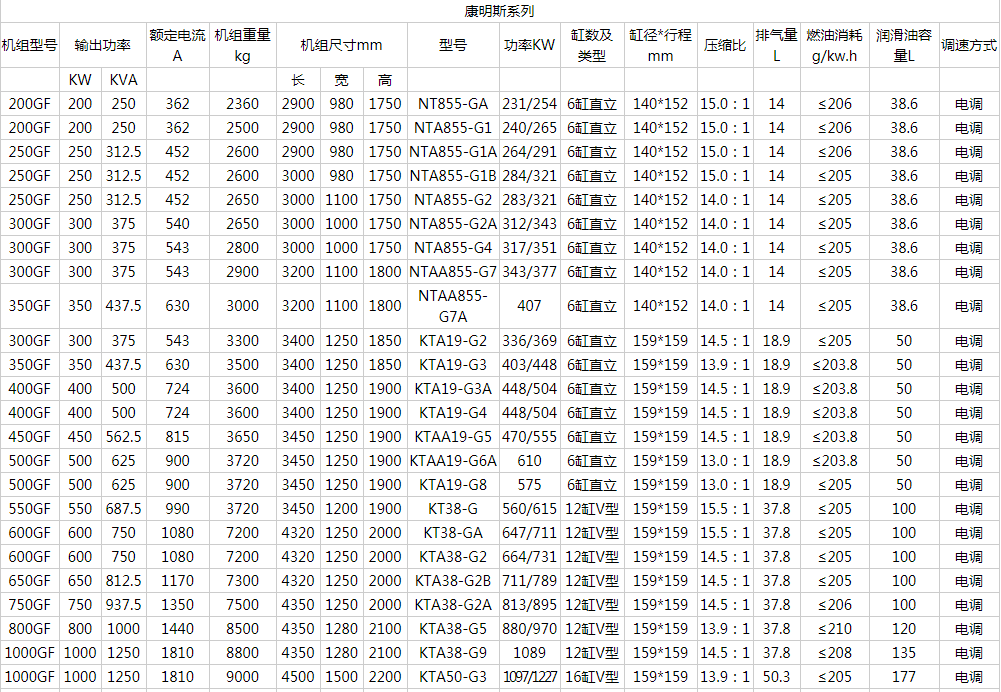Click the power value 343/377

[529, 272]
